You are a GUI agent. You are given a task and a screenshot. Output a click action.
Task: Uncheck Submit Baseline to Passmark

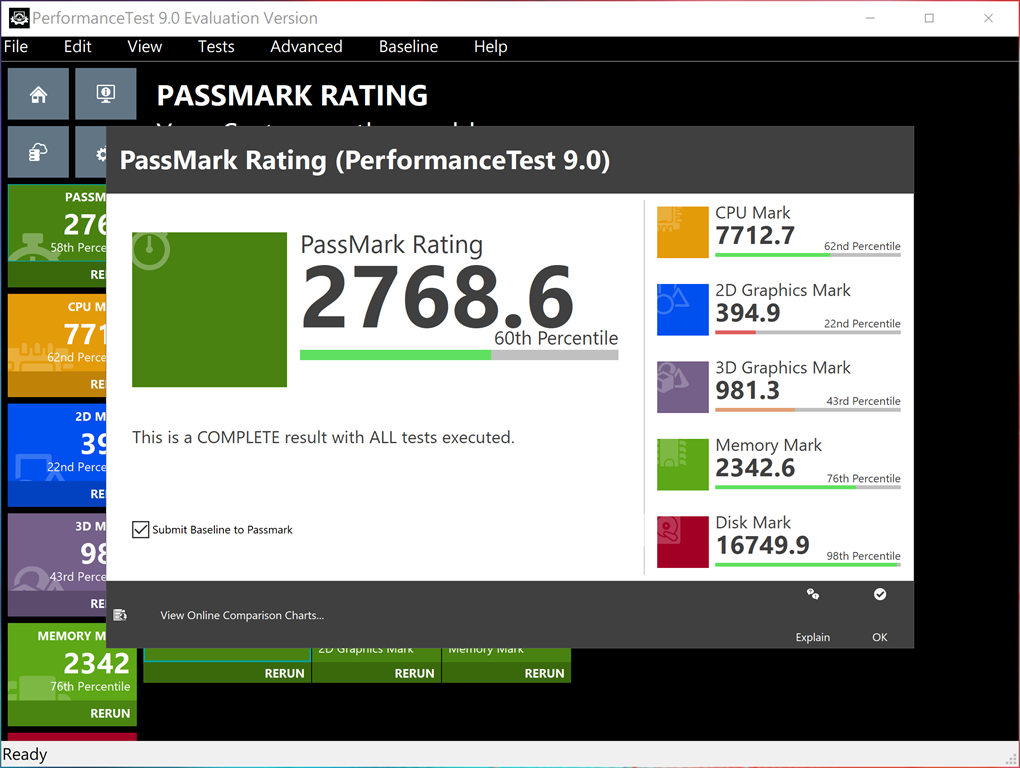pos(141,530)
